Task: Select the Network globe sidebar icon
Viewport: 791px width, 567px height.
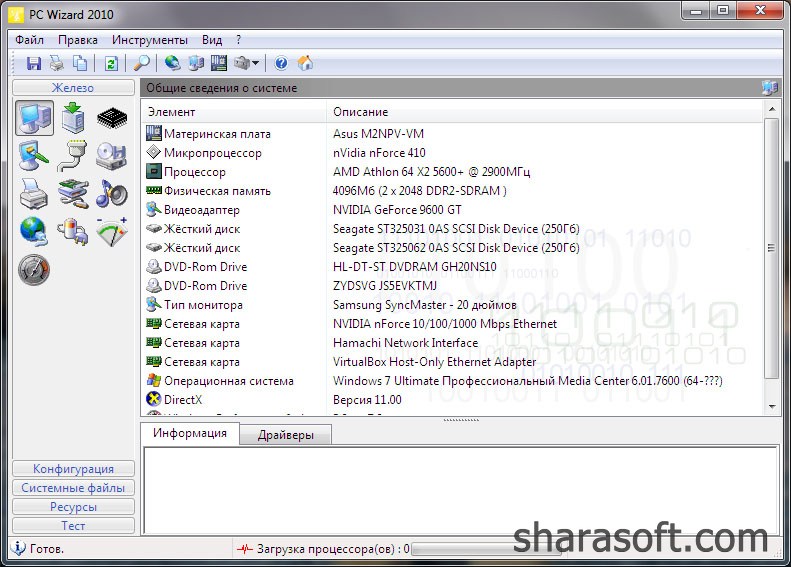Action: click(x=34, y=232)
